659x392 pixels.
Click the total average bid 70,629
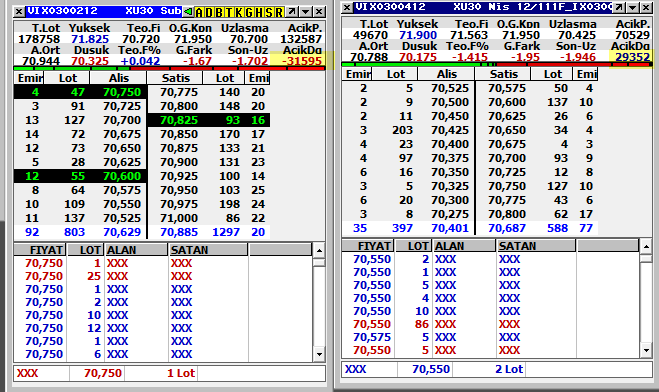122,232
